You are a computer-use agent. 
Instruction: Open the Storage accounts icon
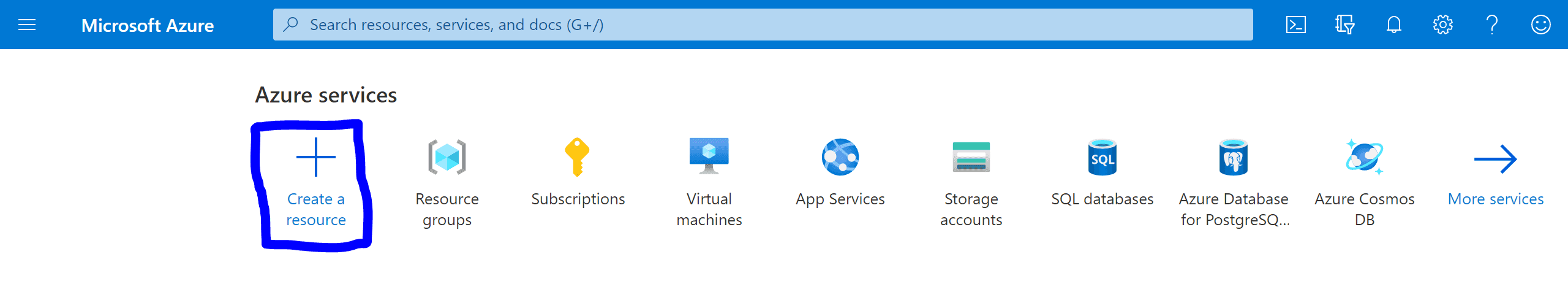coord(971,157)
